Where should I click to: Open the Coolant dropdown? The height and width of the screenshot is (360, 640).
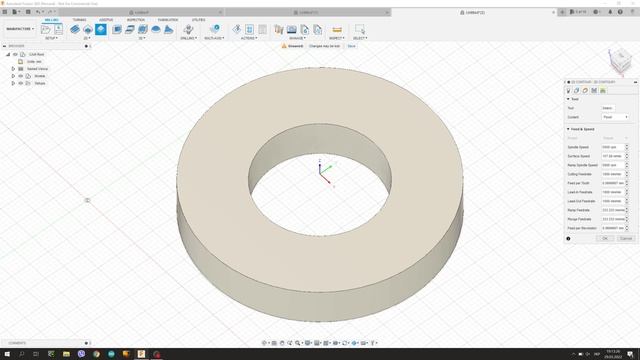[615, 117]
